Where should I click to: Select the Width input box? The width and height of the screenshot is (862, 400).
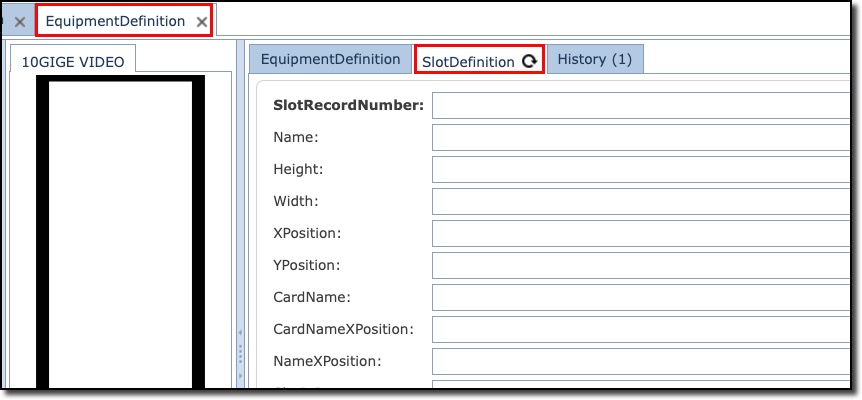(640, 201)
